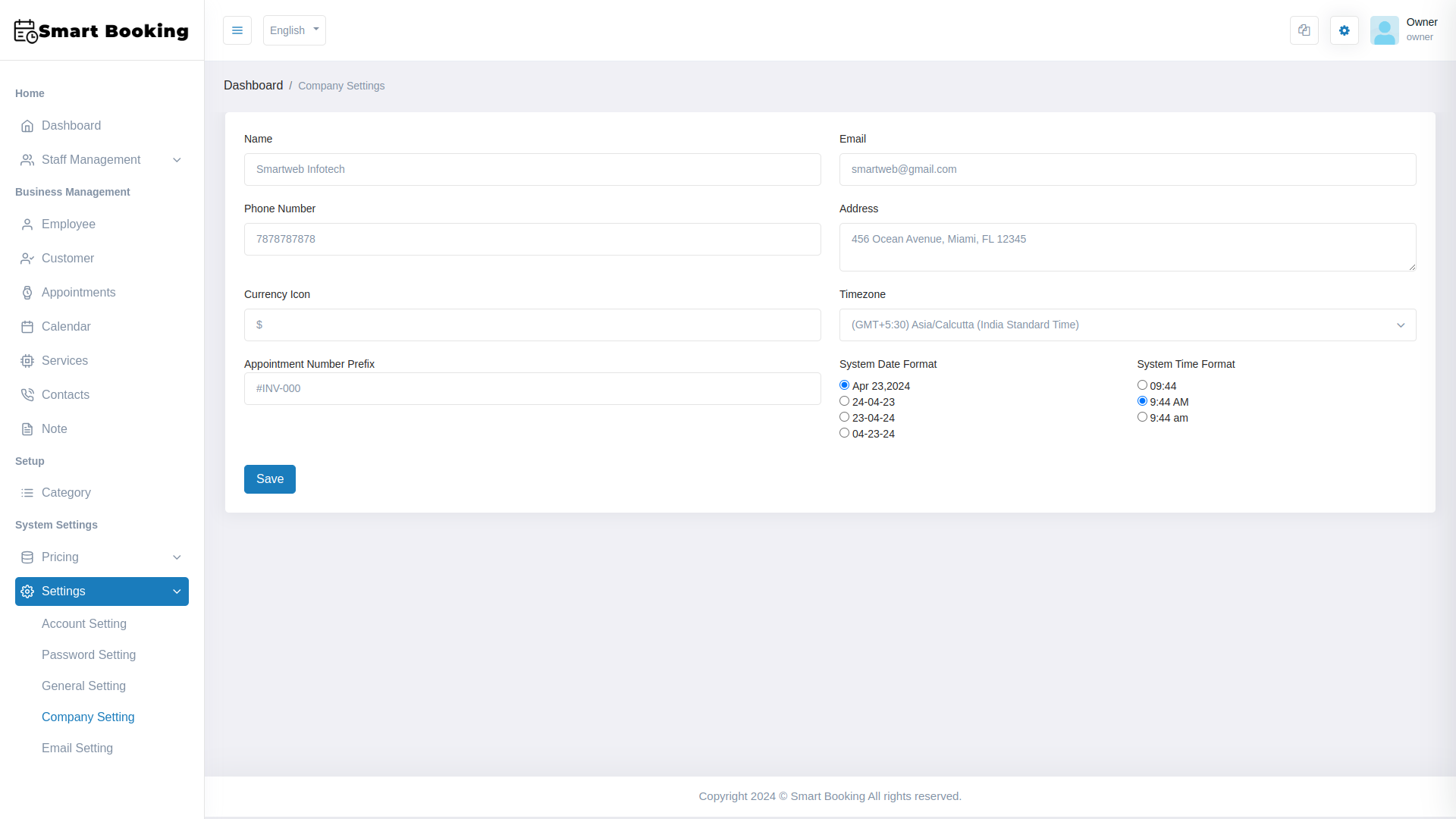
Task: Open the English language dropdown
Action: pos(294,30)
